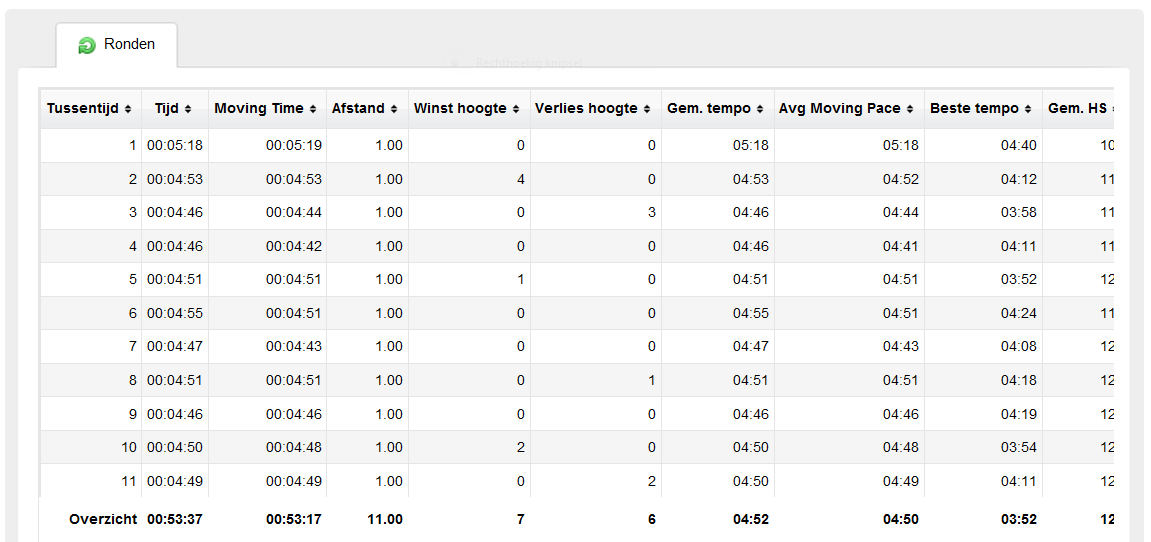
Task: Click the green Ronden refresh icon
Action: 87,46
